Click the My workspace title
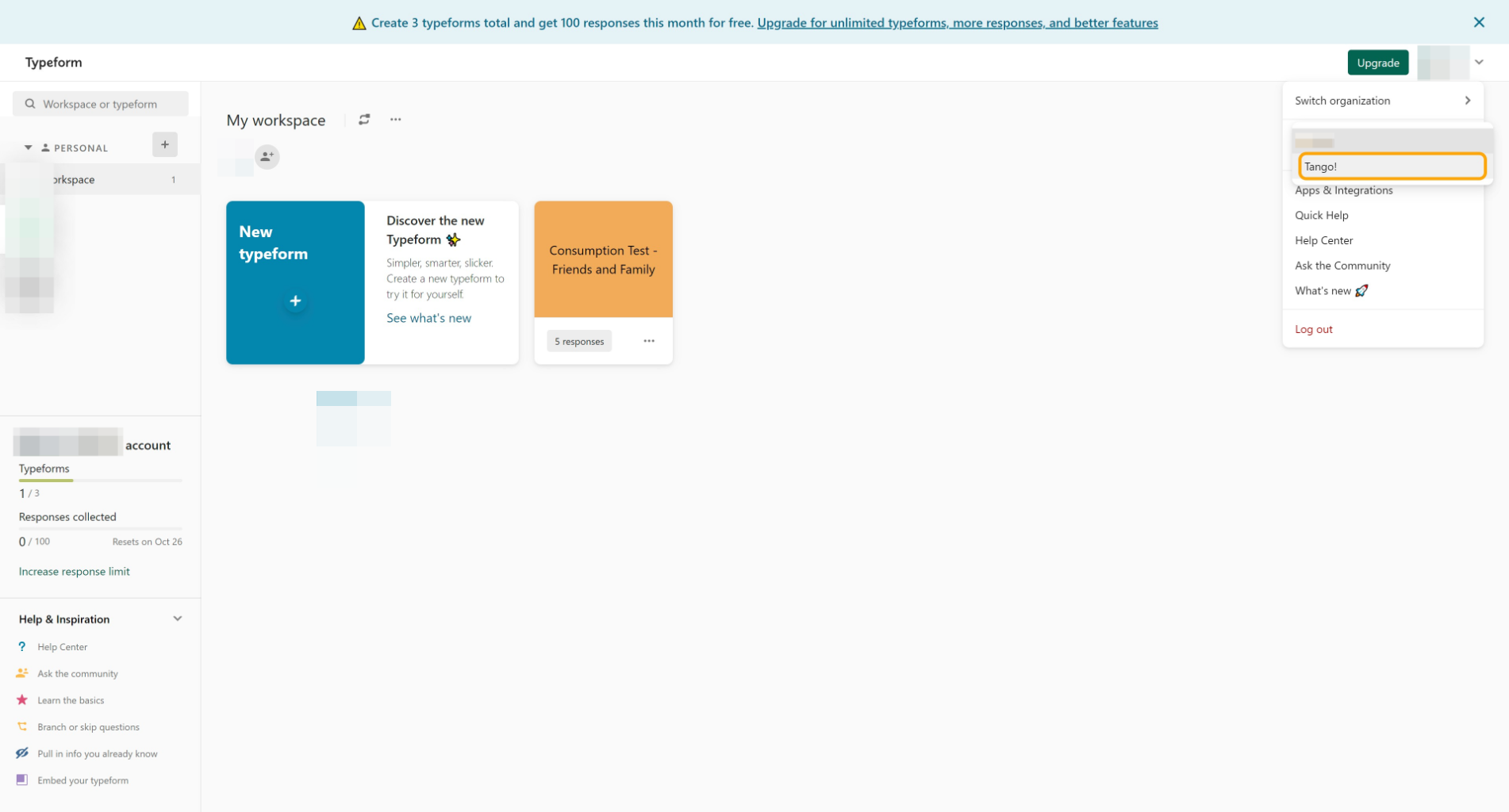Viewport: 1509px width, 812px height. [276, 121]
